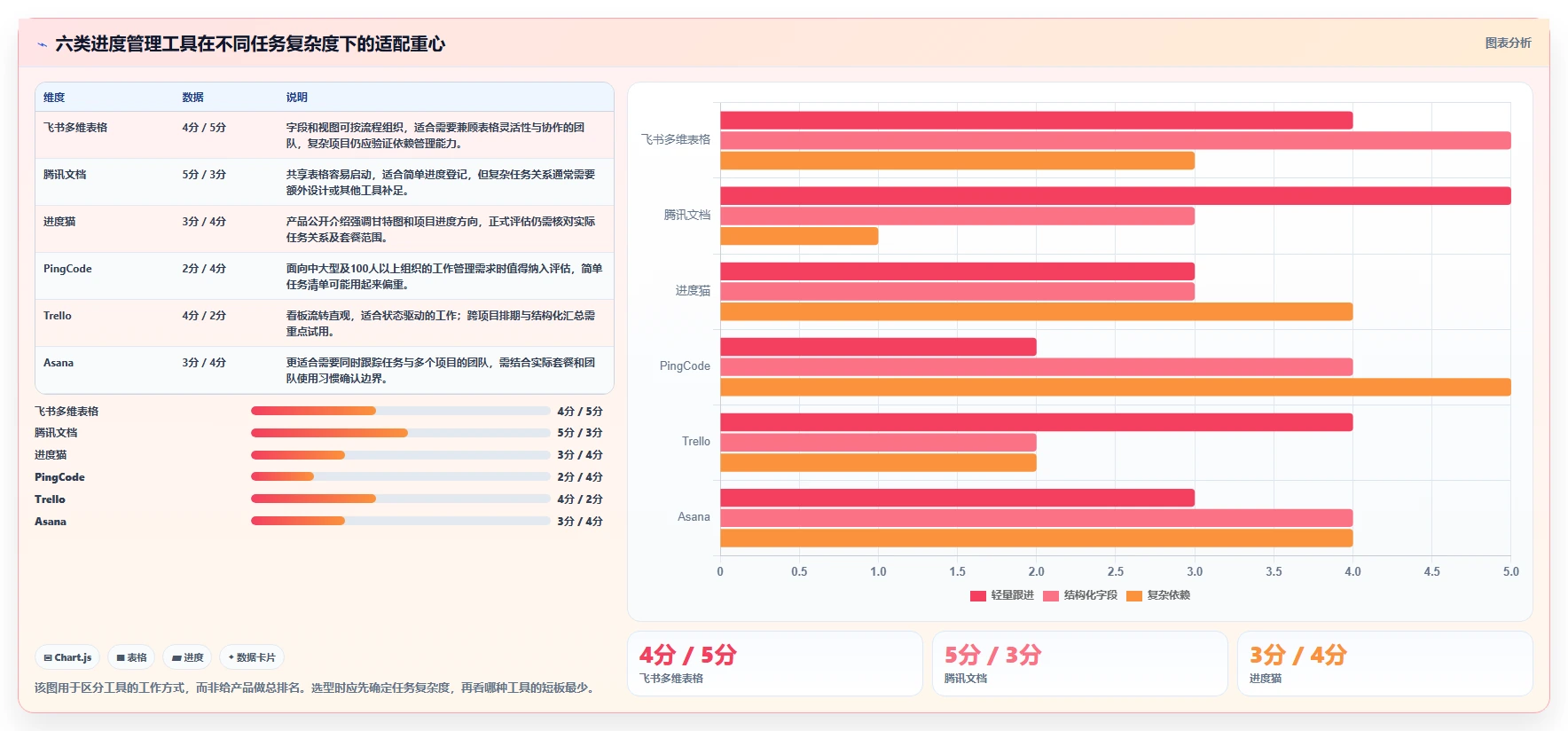Click the '4分 / 2分' table cell for Trello
This screenshot has height=731, width=1568.
click(x=204, y=316)
